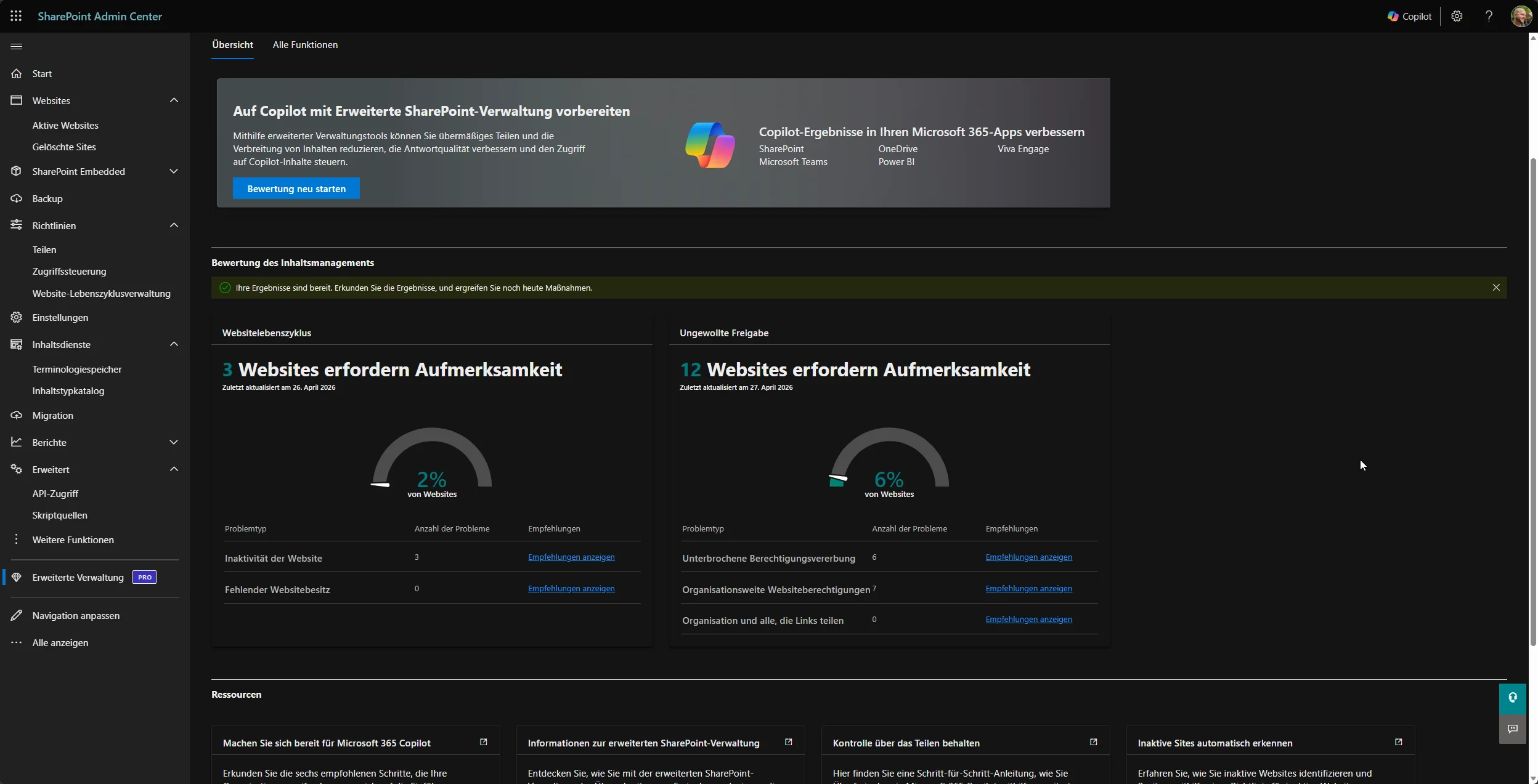The image size is (1538, 784).
Task: Expand the SharePoint Embedded chevron
Action: [174, 171]
